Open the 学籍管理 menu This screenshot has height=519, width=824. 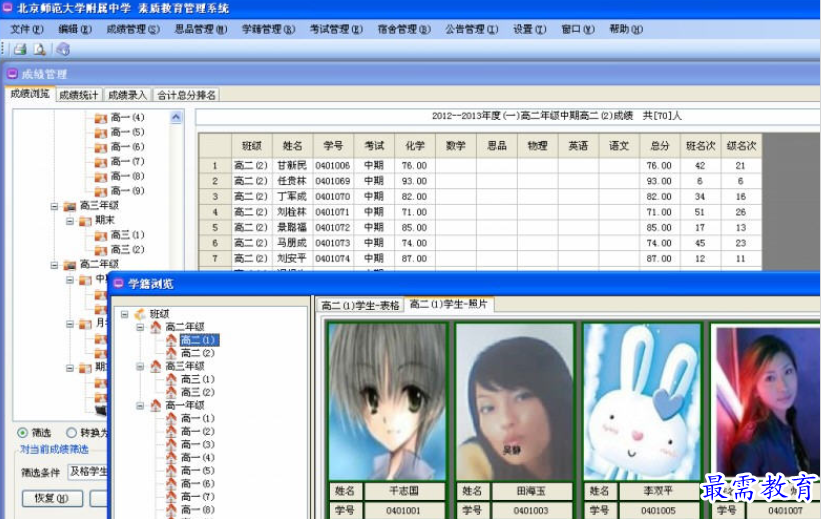click(x=269, y=29)
